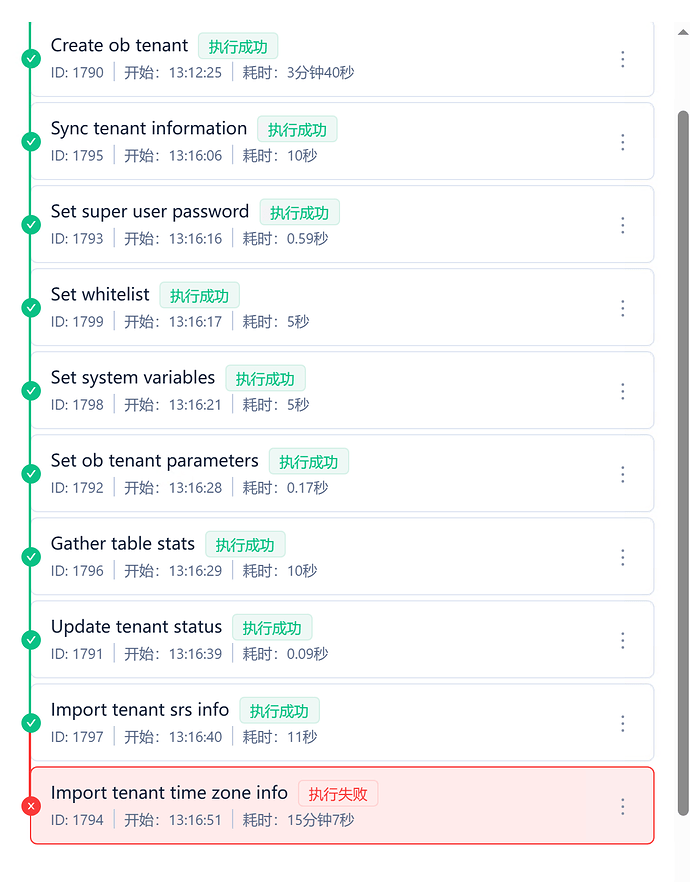Click the red failed status icon
690x882 pixels.
31,806
